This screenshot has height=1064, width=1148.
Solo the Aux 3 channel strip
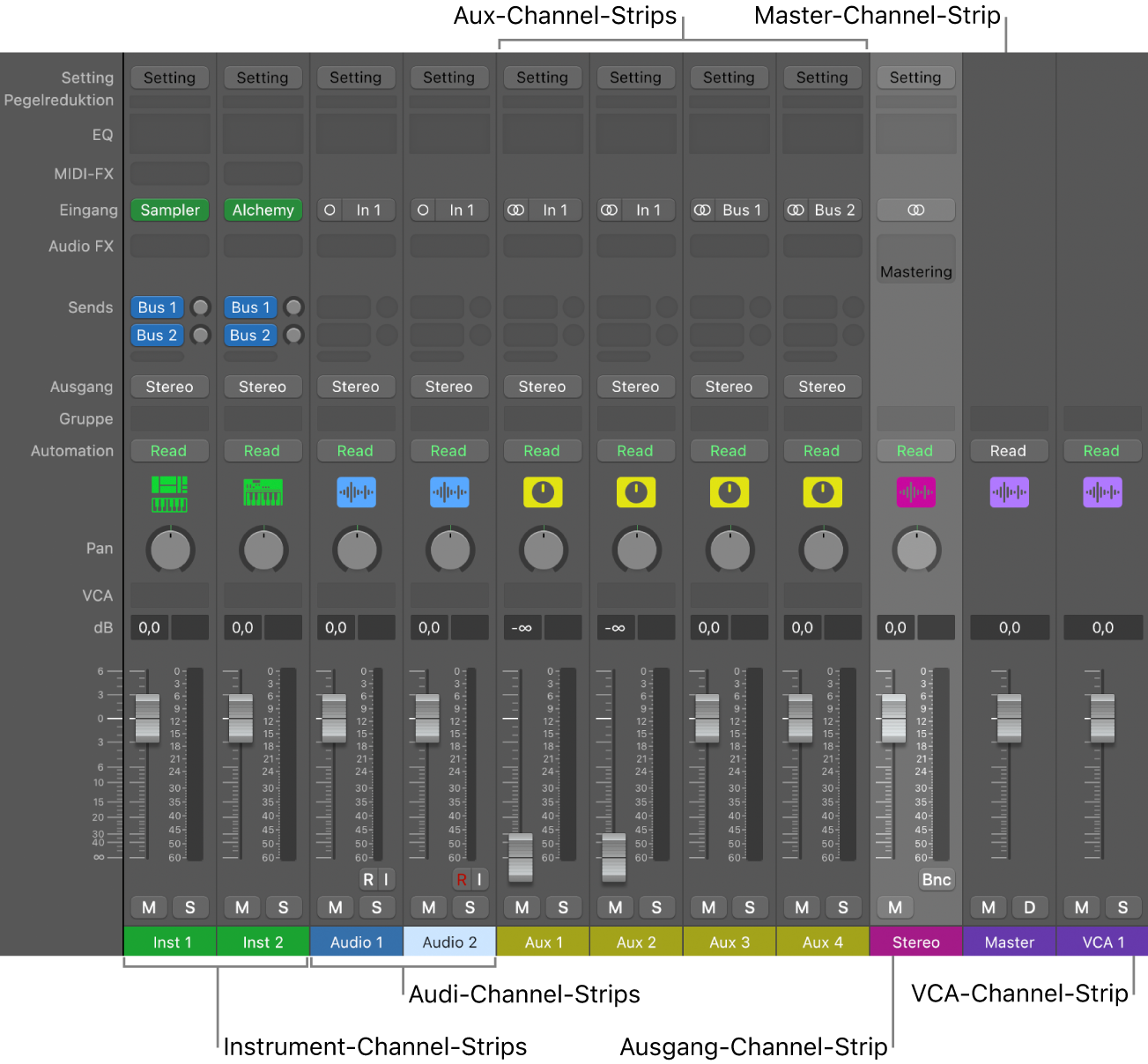coord(750,907)
